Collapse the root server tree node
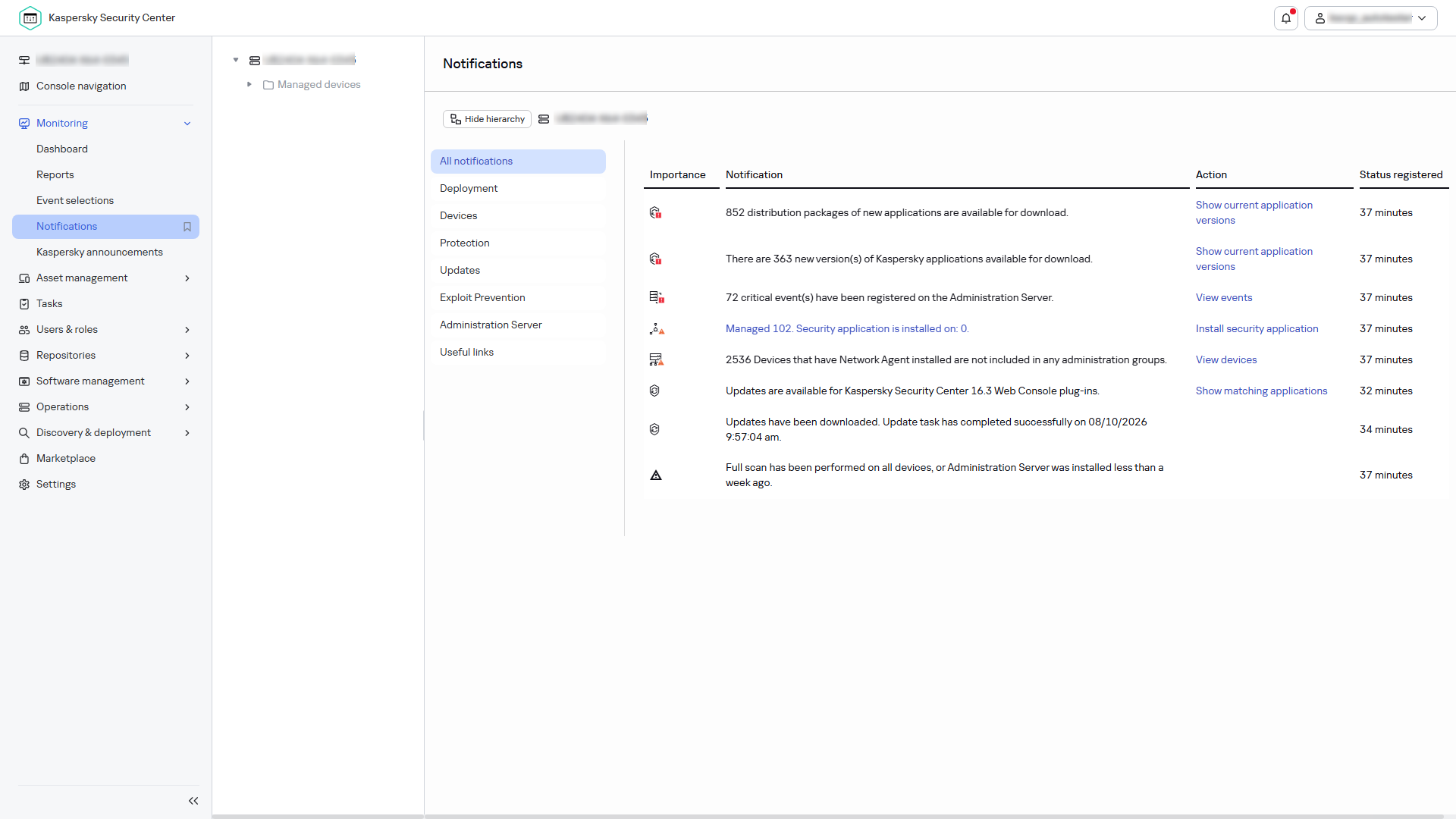1456x819 pixels. coord(236,60)
